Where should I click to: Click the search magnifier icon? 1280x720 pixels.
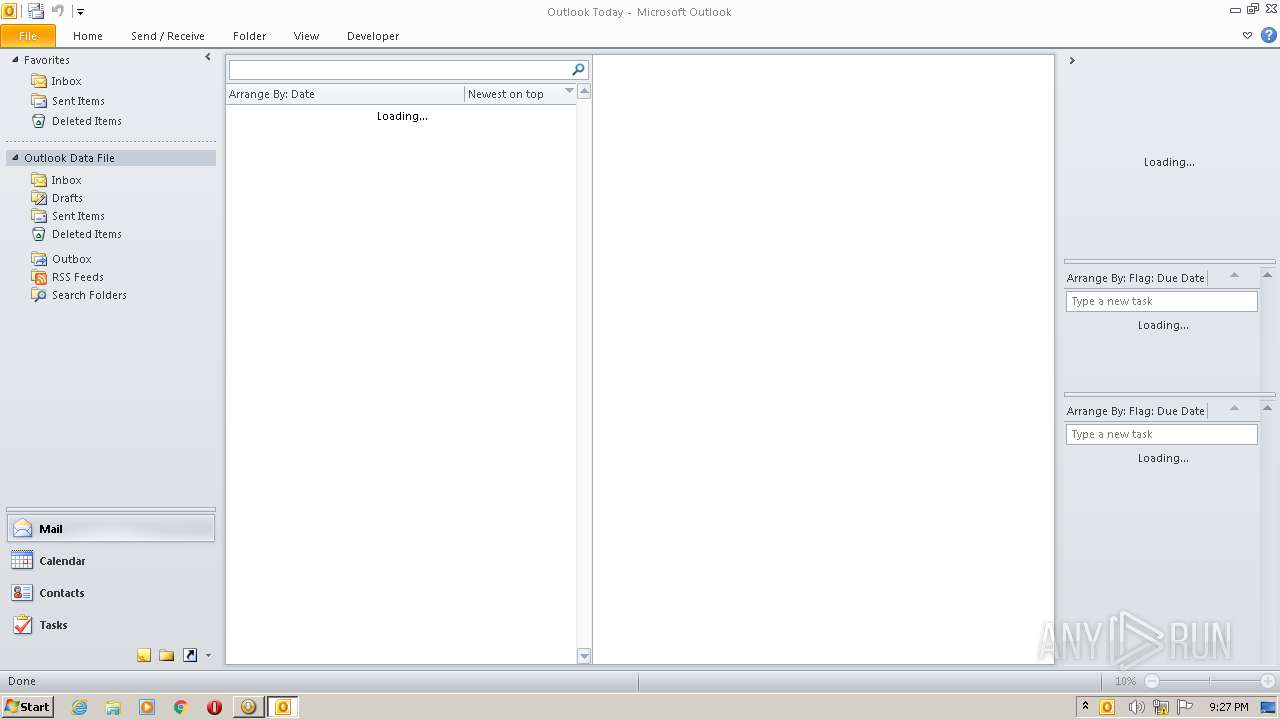click(578, 70)
